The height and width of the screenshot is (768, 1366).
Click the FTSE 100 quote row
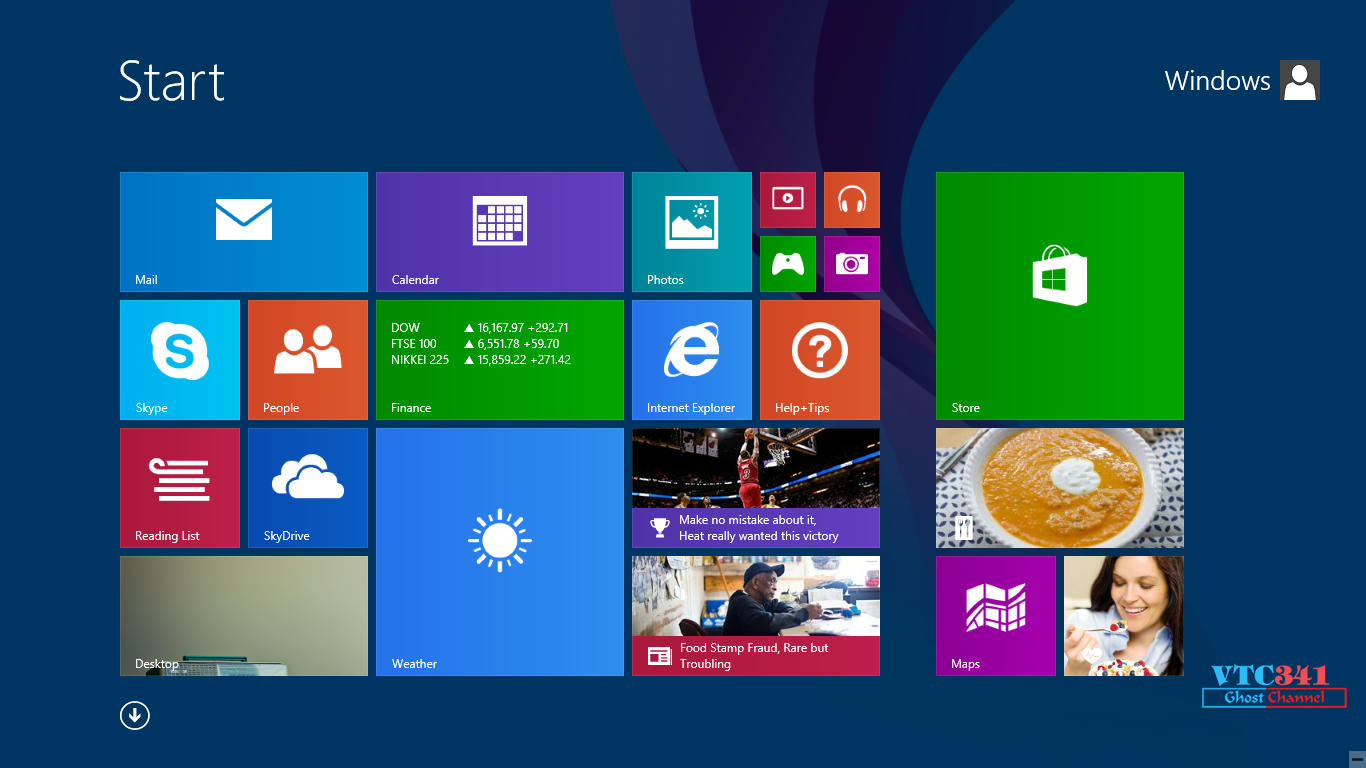pyautogui.click(x=475, y=344)
